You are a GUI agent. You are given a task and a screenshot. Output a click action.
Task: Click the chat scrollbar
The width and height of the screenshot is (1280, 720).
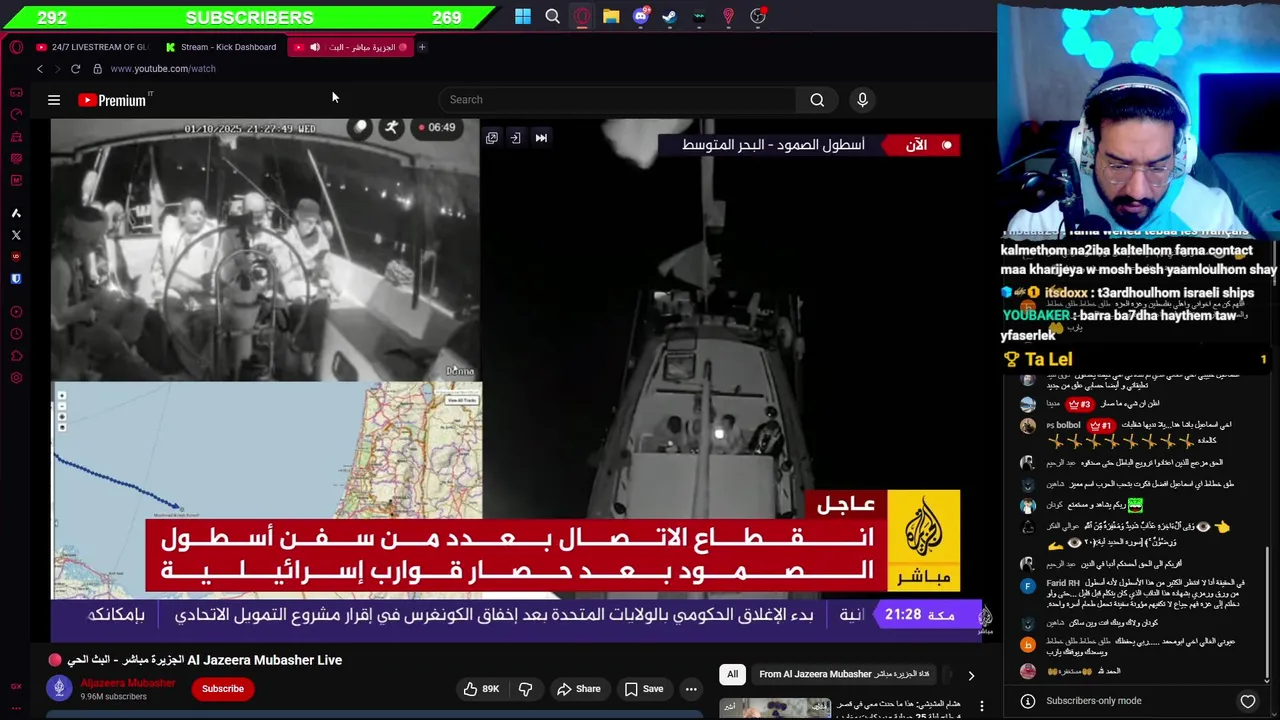pyautogui.click(x=1267, y=615)
